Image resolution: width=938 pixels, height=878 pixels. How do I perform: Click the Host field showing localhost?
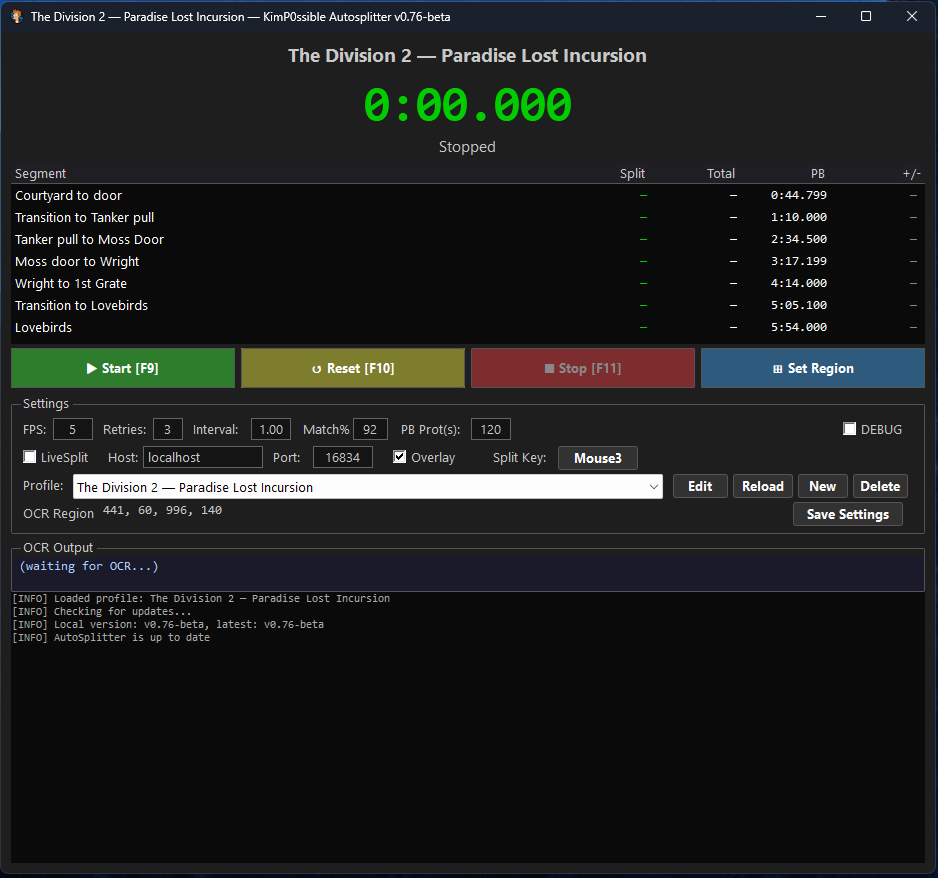coord(203,458)
